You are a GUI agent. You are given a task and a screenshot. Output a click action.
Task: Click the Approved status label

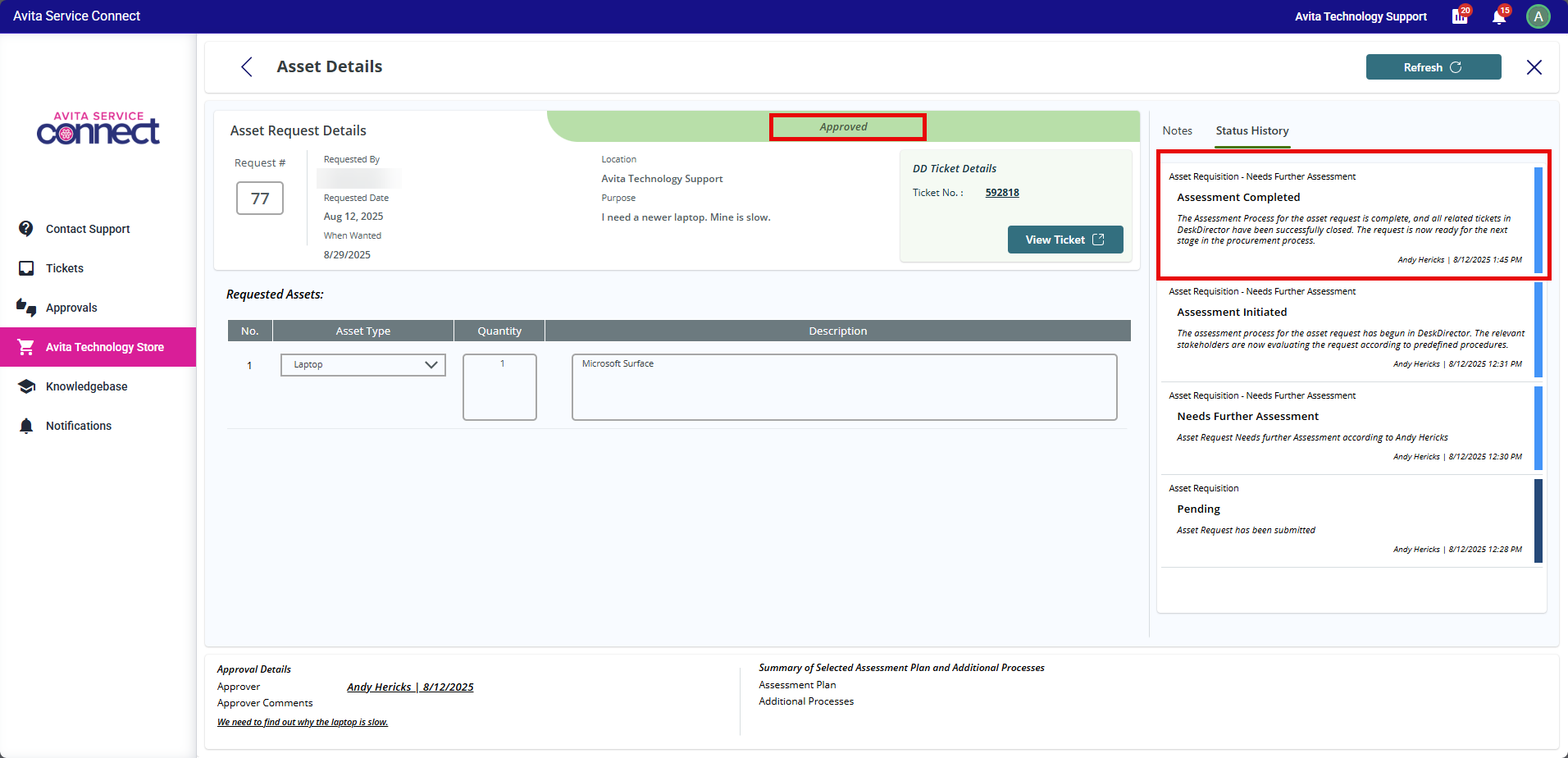point(843,127)
